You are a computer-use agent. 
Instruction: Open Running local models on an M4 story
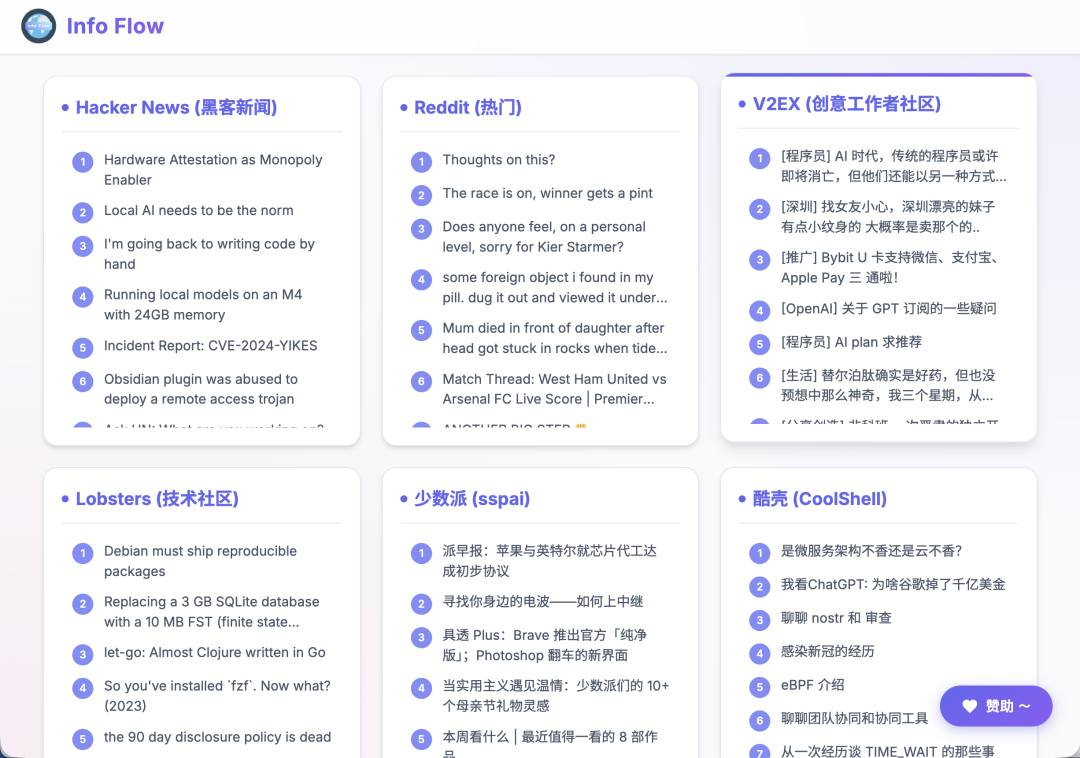pos(203,304)
